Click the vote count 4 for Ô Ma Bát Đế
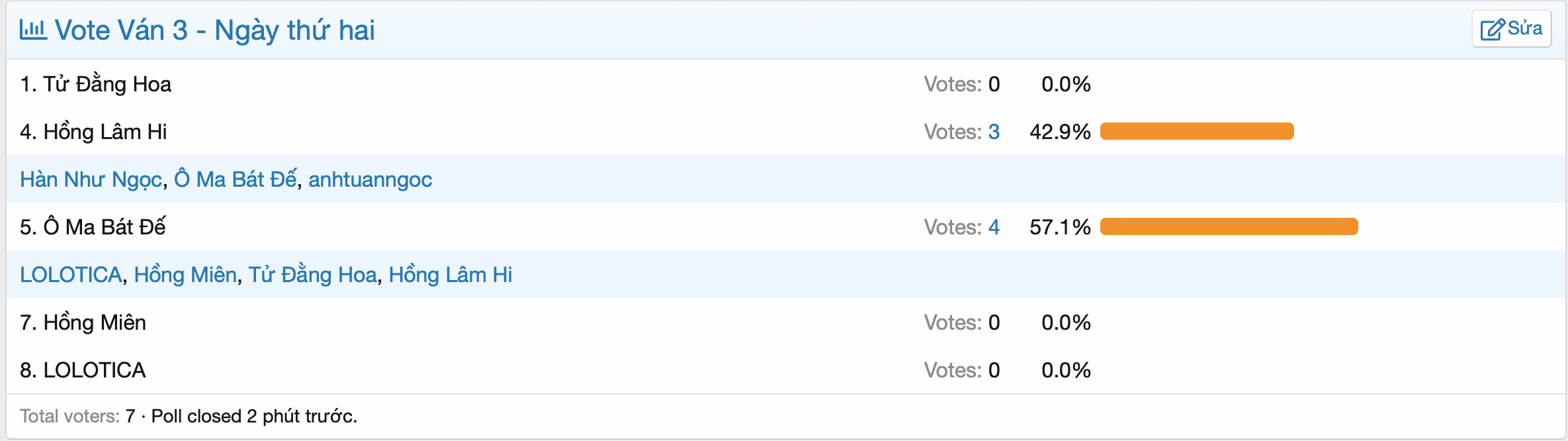Image resolution: width=1568 pixels, height=441 pixels. click(993, 226)
